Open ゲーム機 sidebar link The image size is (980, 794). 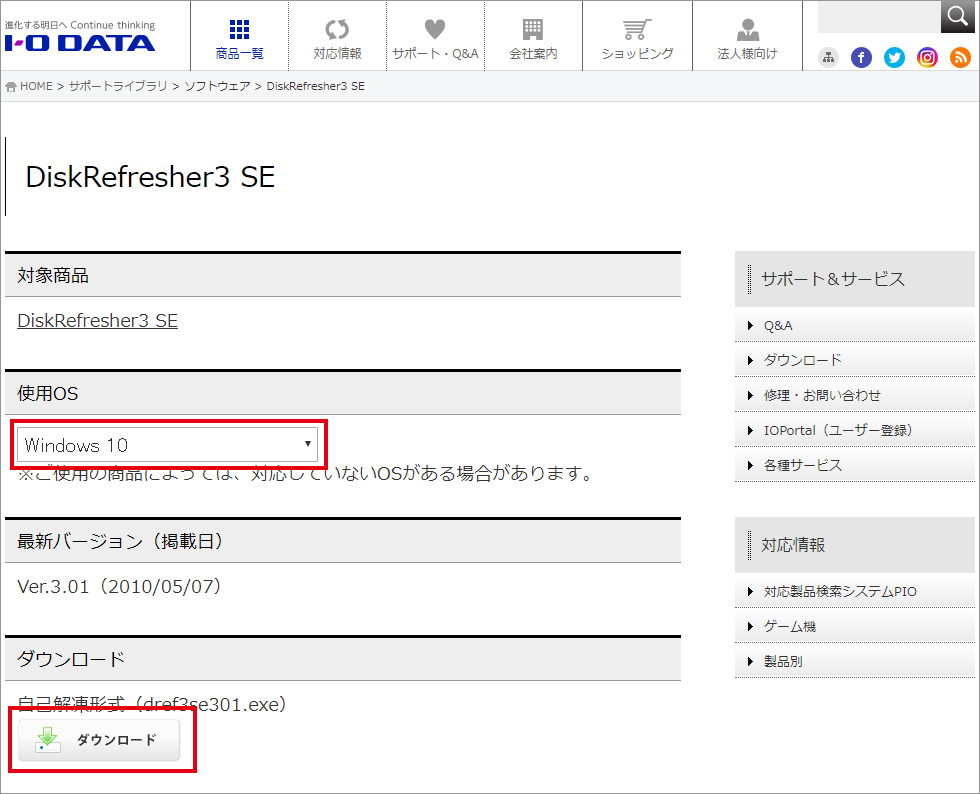click(x=855, y=626)
